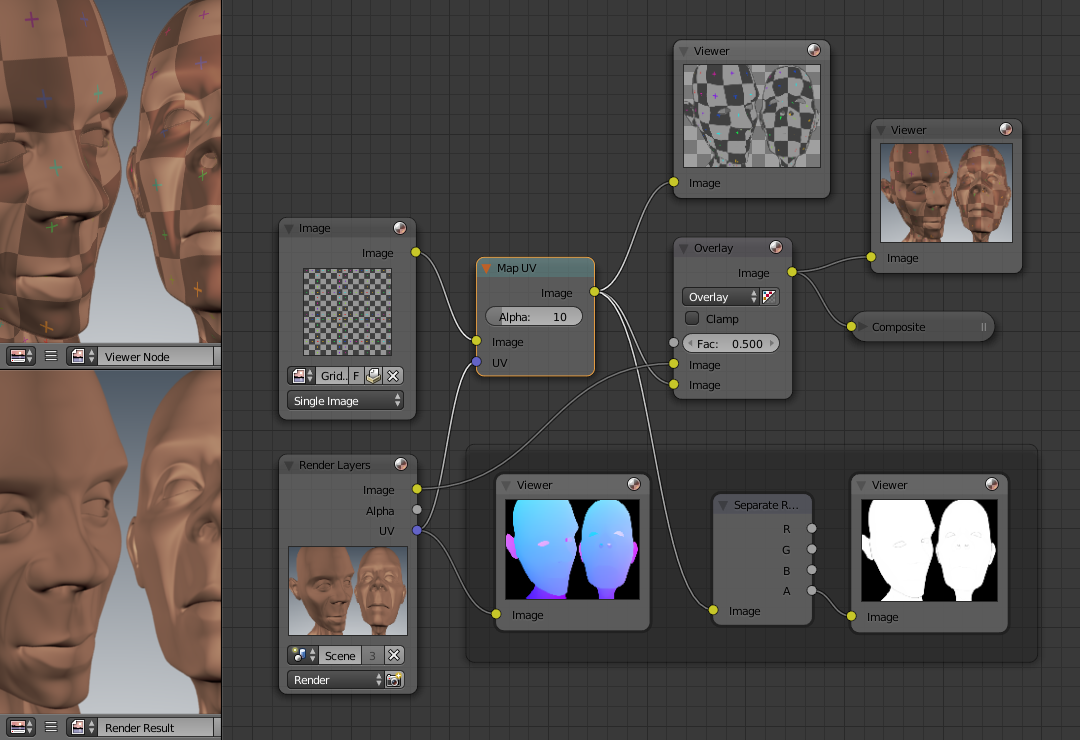This screenshot has width=1080, height=740.
Task: Click render active scene camera icon
Action: pos(394,680)
